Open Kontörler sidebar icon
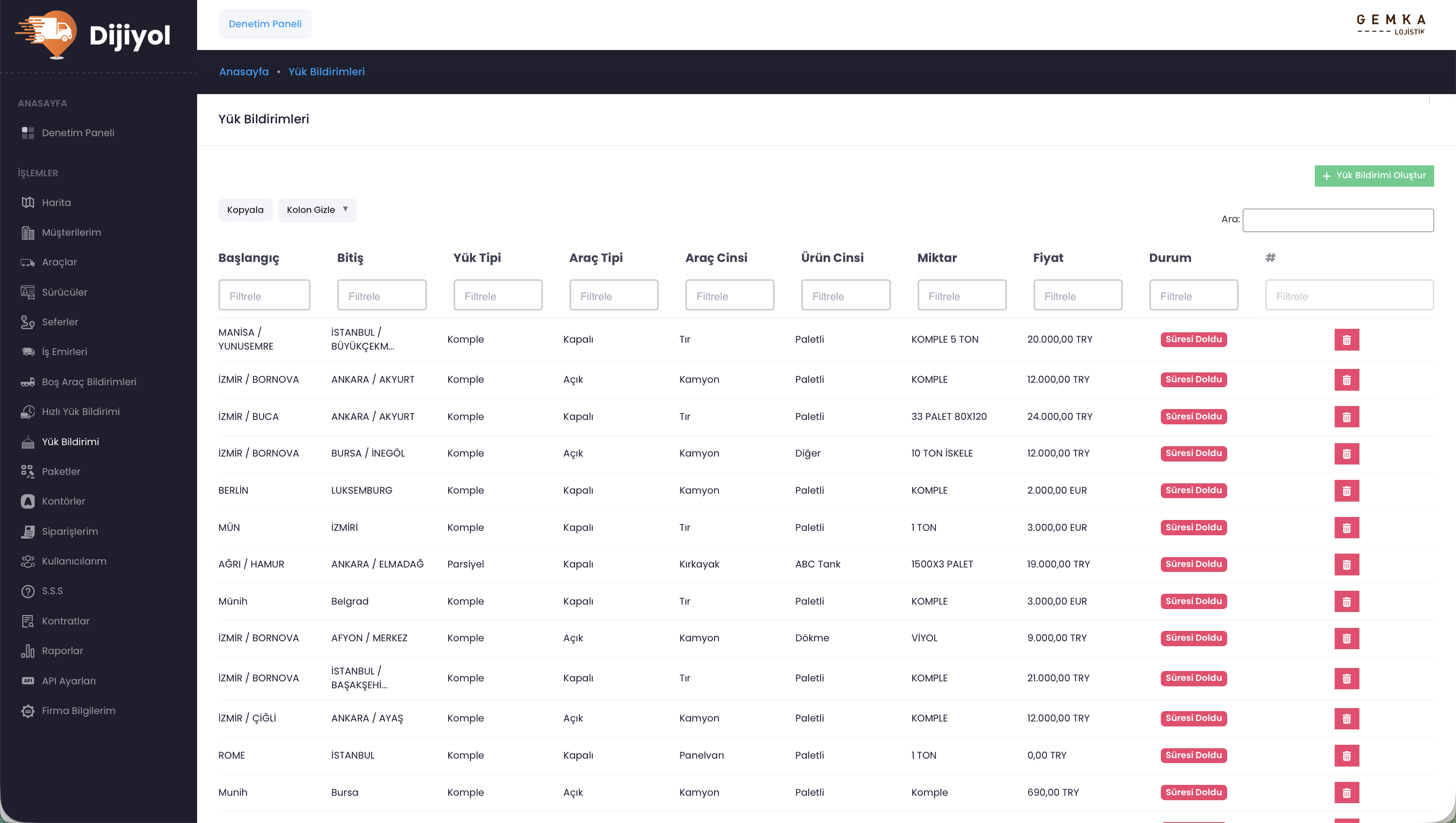1456x823 pixels. click(28, 501)
